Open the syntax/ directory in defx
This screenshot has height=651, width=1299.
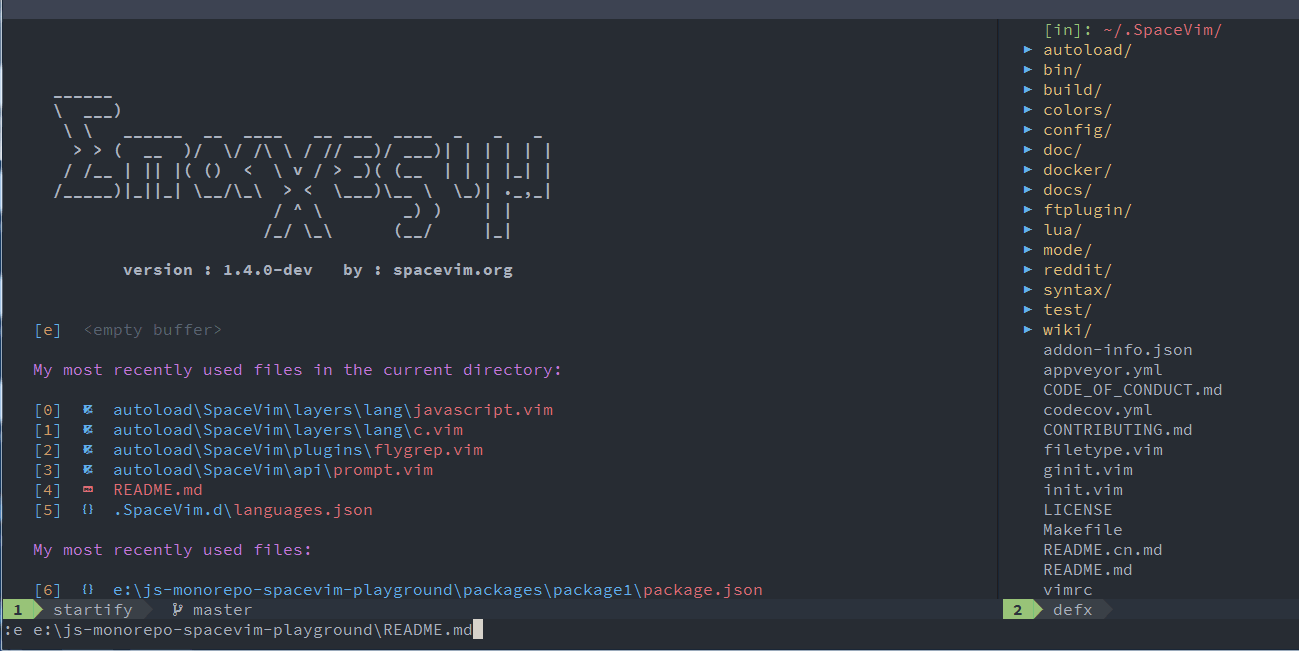(x=1077, y=290)
